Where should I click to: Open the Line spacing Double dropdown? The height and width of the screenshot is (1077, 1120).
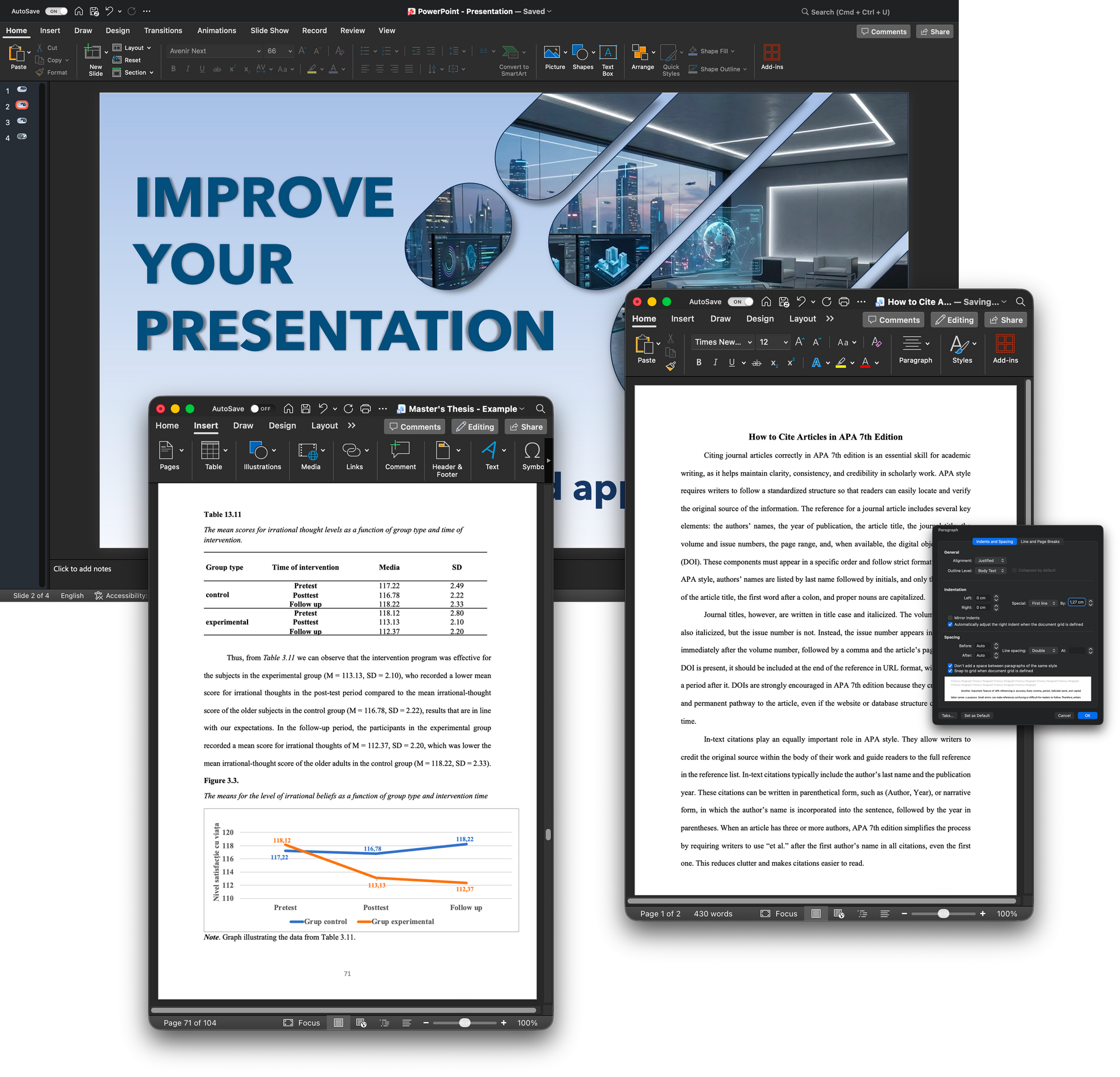[1043, 650]
